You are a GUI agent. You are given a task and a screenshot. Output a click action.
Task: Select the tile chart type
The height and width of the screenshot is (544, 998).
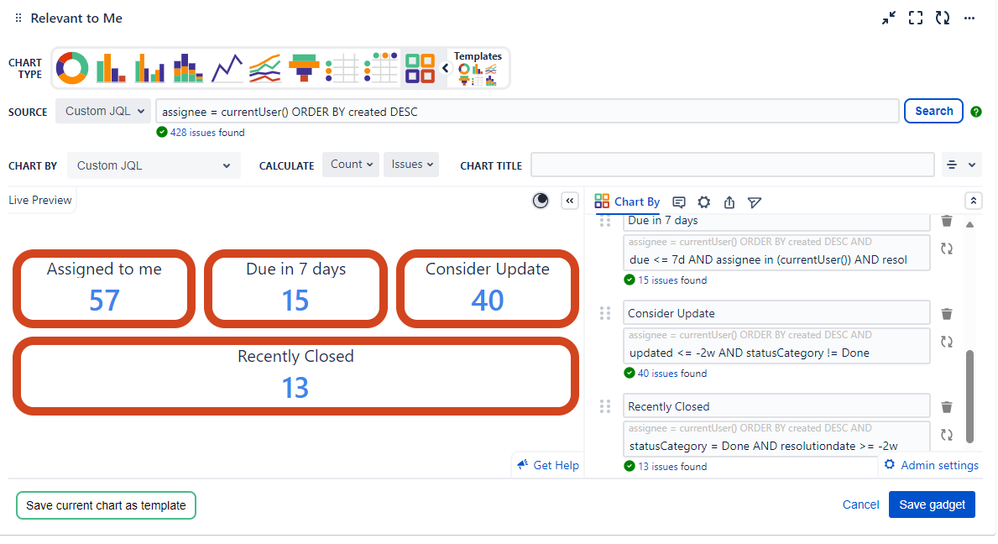click(x=420, y=68)
